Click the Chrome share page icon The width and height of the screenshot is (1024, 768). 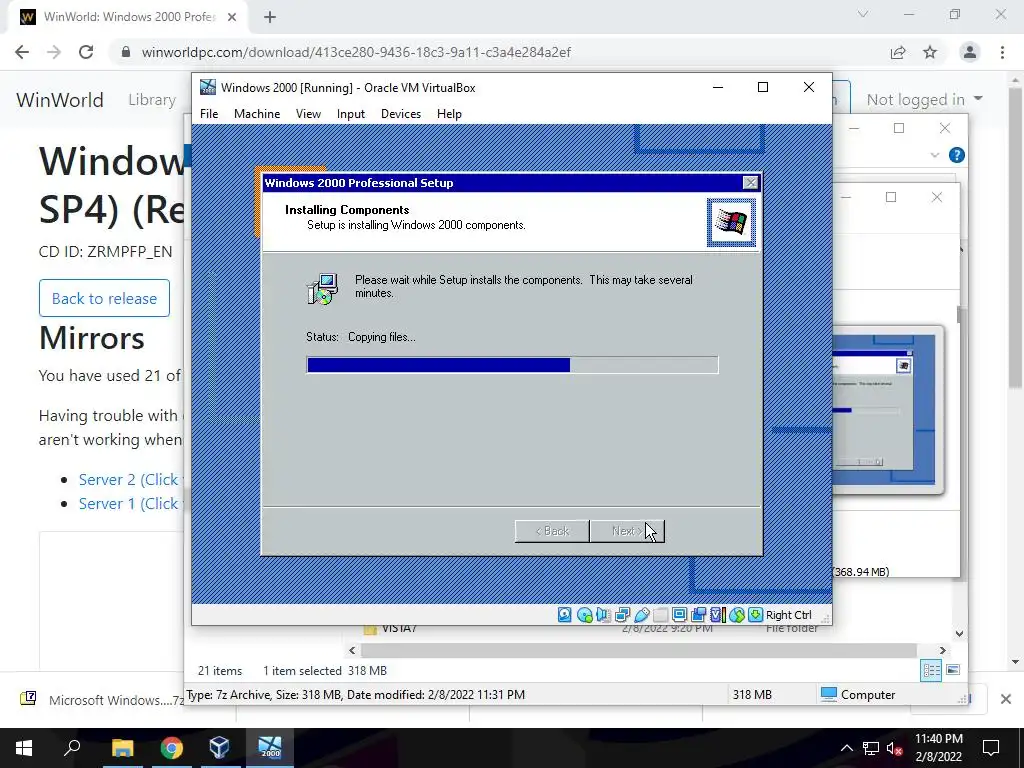tap(899, 52)
